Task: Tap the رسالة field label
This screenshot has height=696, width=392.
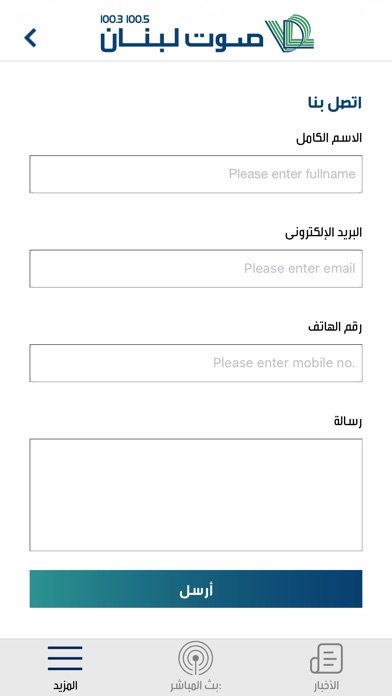Action: point(348,422)
